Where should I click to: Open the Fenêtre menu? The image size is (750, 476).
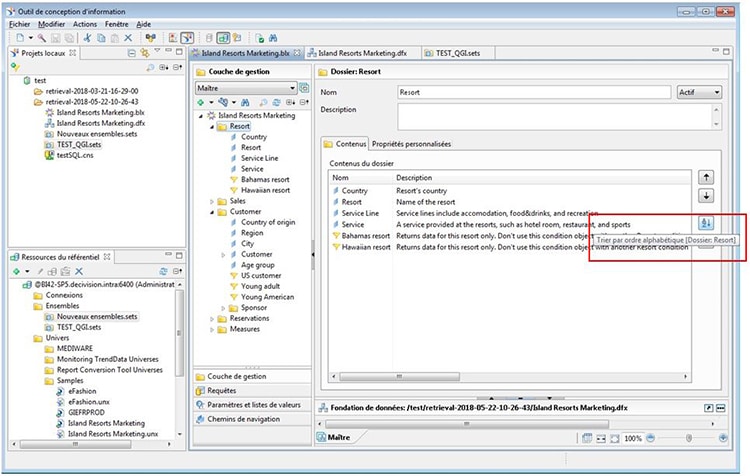coord(116,24)
